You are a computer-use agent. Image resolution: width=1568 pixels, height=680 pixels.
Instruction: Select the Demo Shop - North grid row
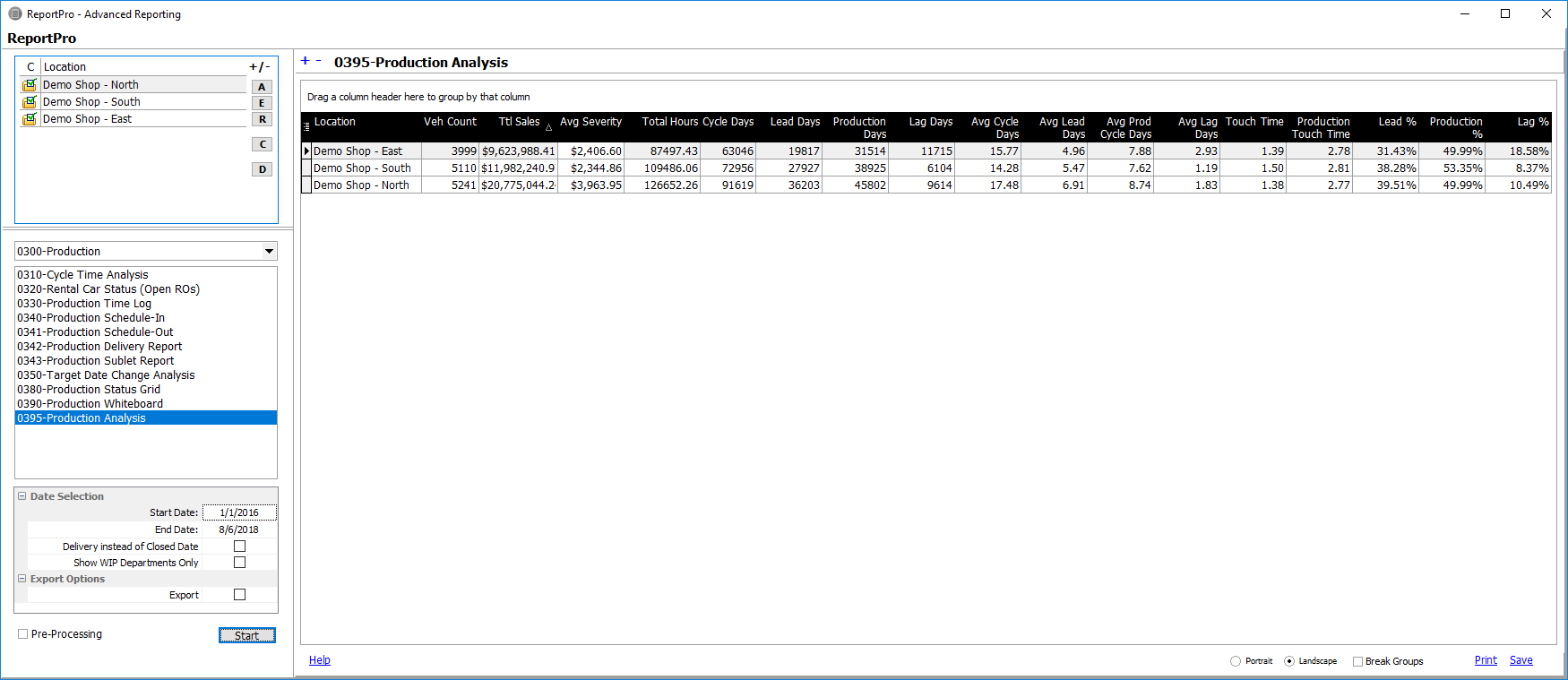click(926, 185)
